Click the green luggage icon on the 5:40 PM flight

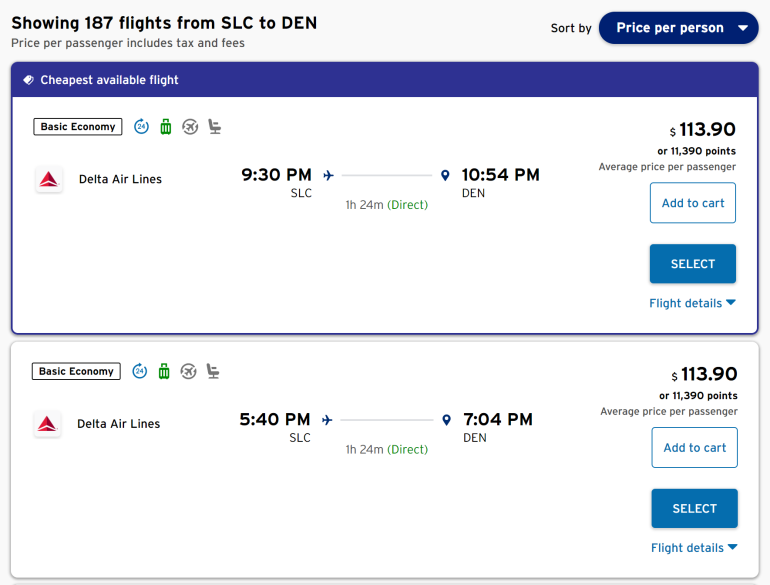click(x=164, y=371)
